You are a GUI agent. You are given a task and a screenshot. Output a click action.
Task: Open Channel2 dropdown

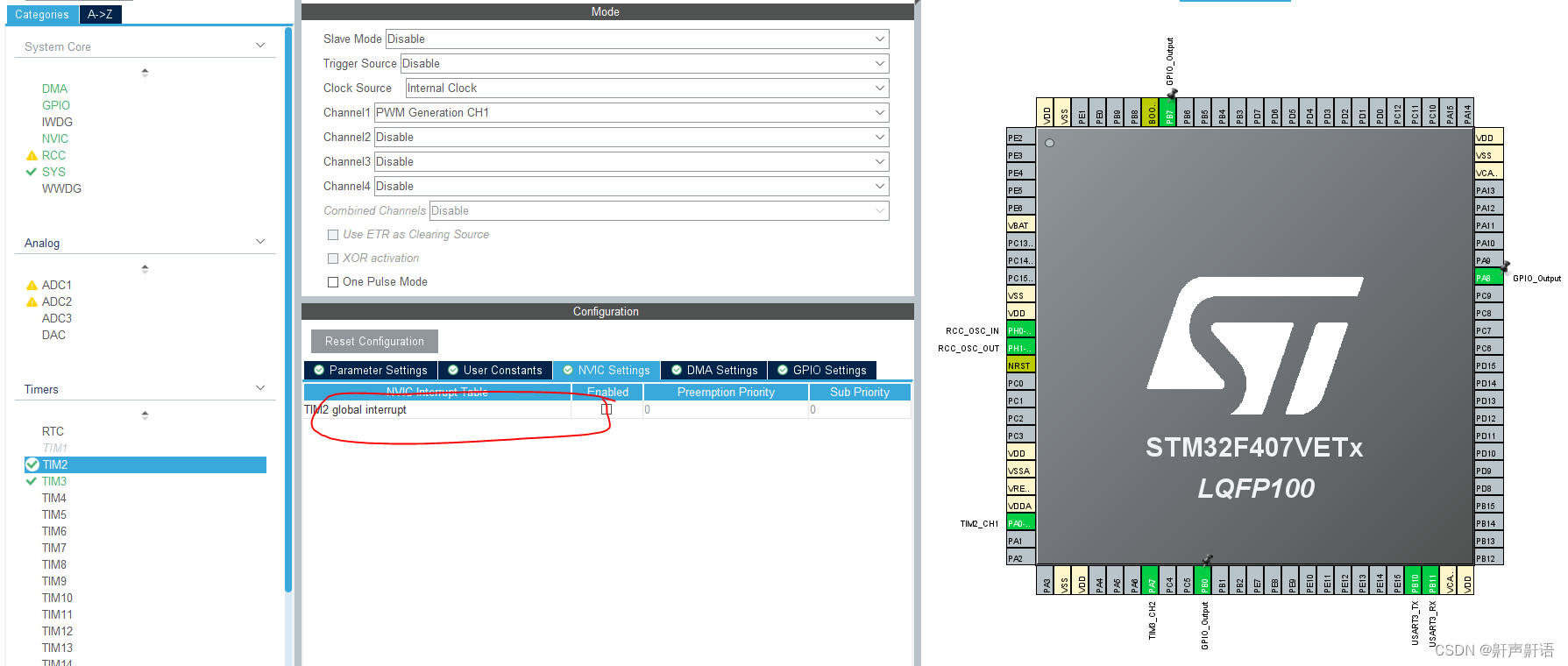coord(631,138)
